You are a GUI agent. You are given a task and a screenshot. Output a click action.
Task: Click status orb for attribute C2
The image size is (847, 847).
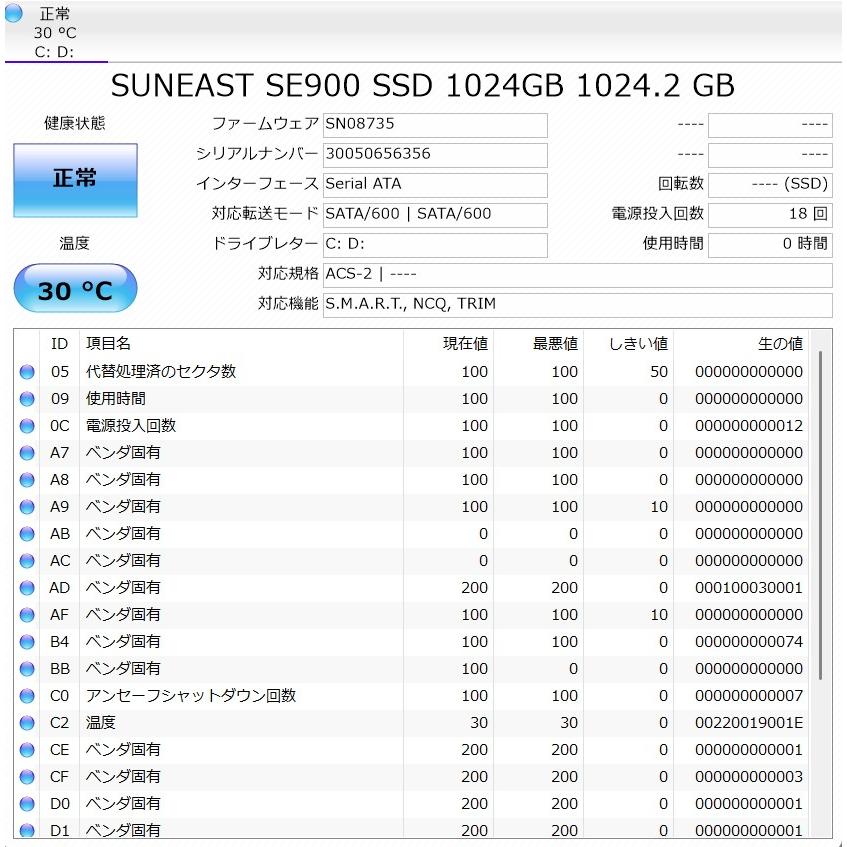27,723
